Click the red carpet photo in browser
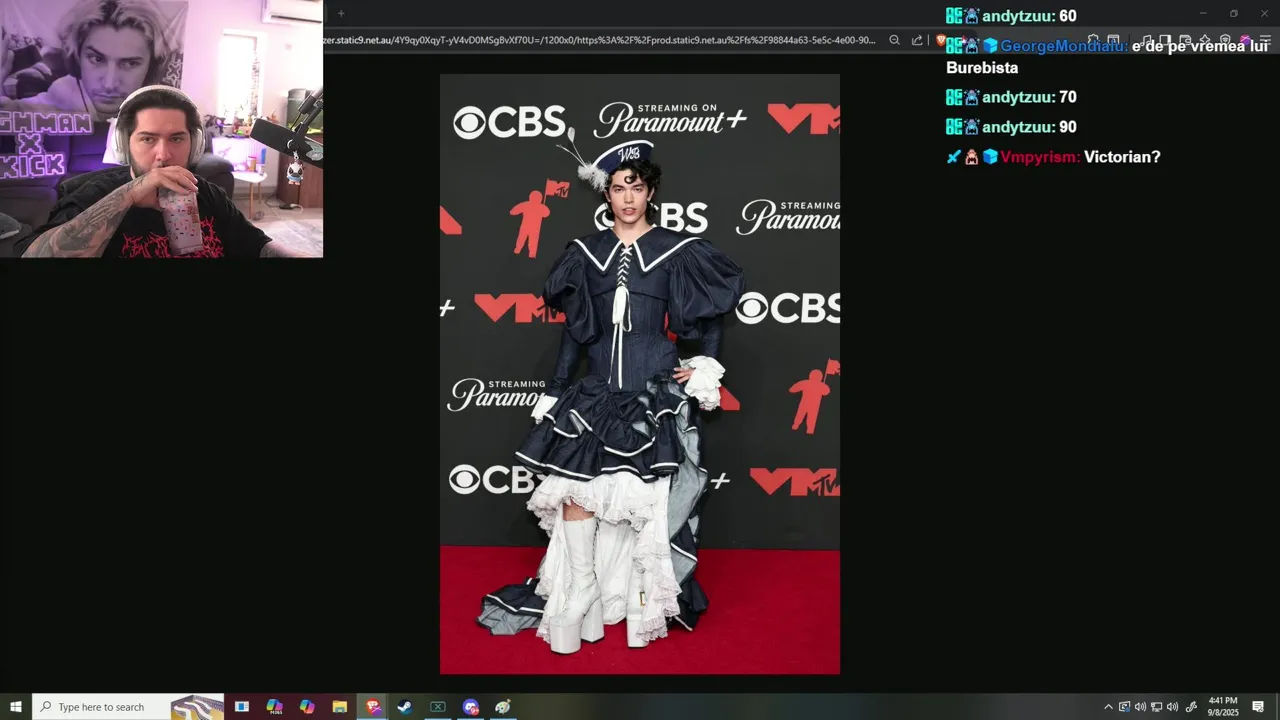 (x=640, y=374)
